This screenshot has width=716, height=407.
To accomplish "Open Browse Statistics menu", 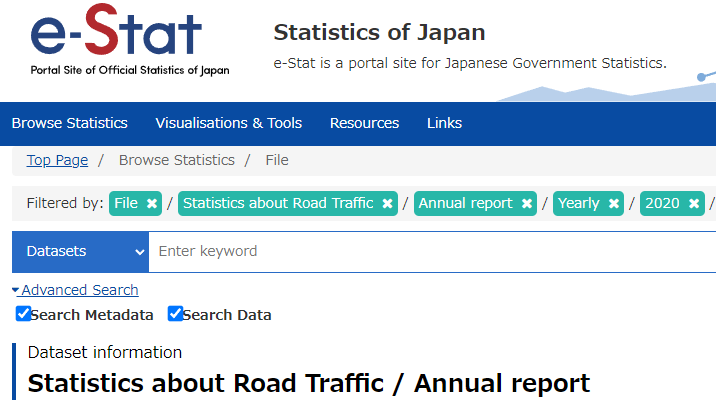I will pyautogui.click(x=70, y=123).
